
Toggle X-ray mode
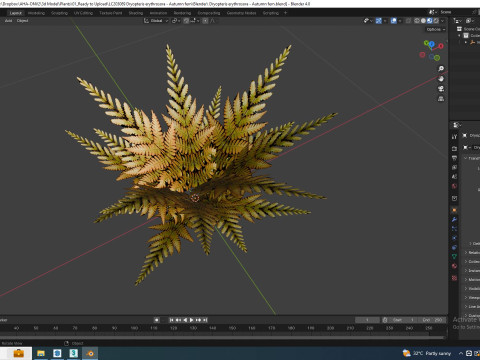pyautogui.click(x=408, y=21)
